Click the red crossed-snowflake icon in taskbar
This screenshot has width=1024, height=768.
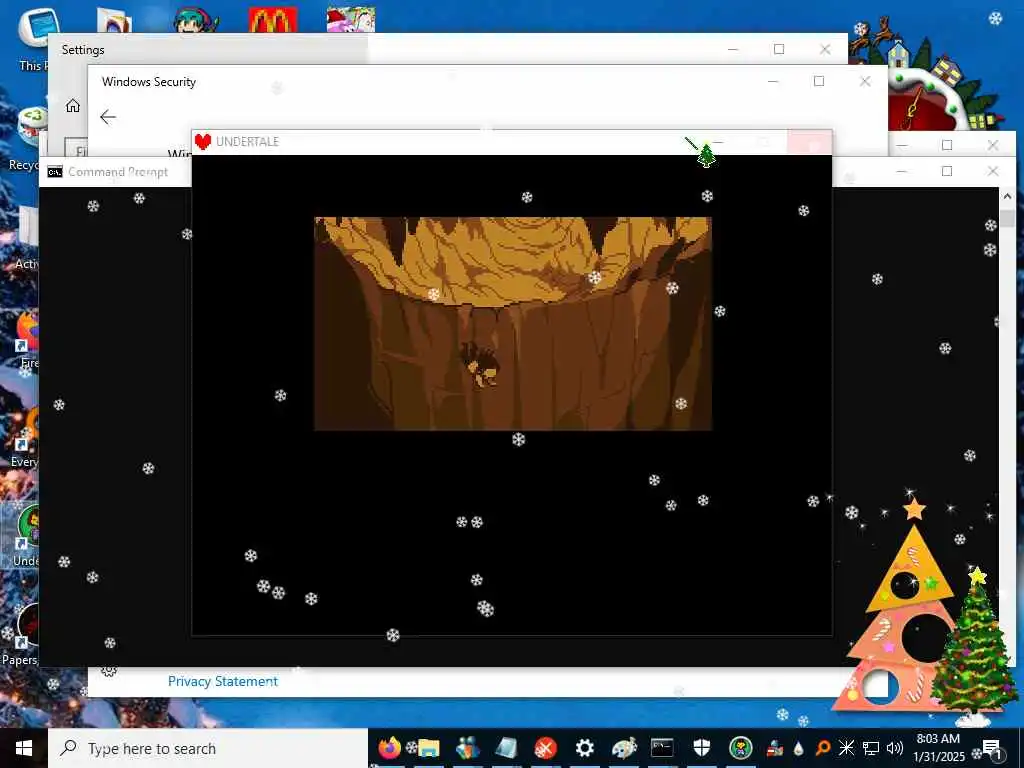[545, 748]
